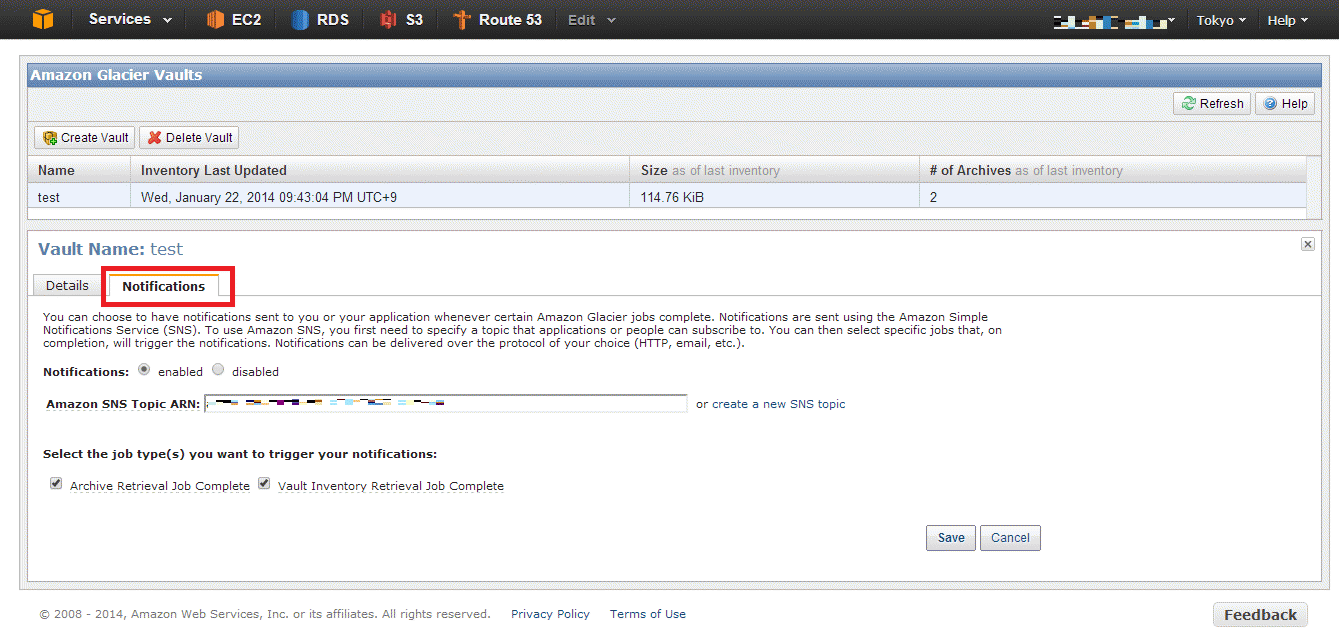Select the enabled notifications radio button

pyautogui.click(x=144, y=370)
